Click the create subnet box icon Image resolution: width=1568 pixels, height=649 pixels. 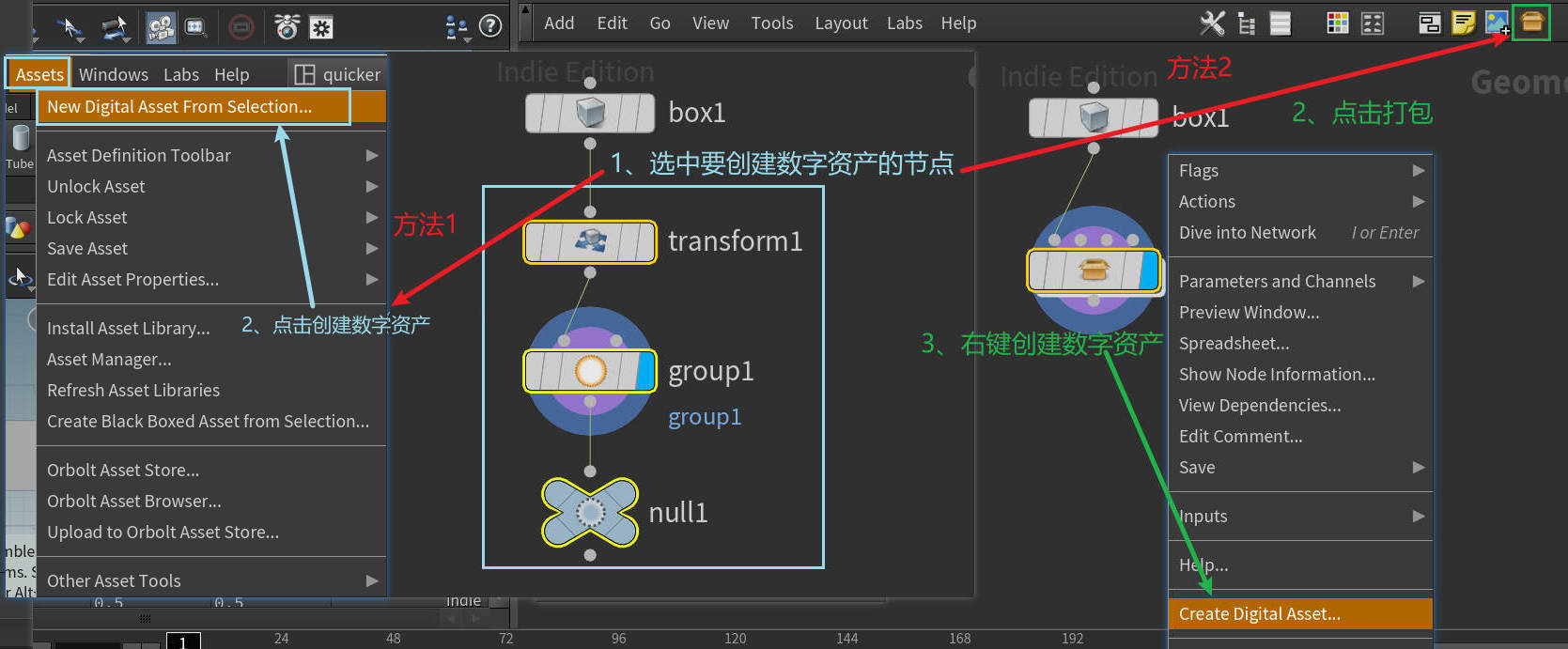click(x=1532, y=23)
